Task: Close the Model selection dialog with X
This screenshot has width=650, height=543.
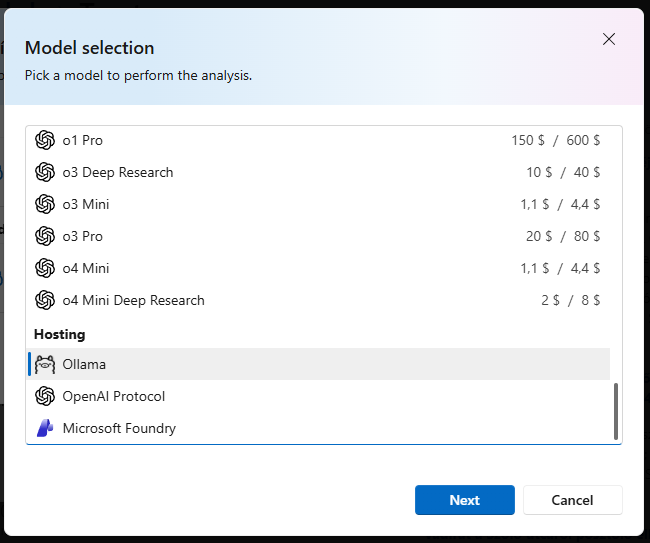Action: (609, 39)
